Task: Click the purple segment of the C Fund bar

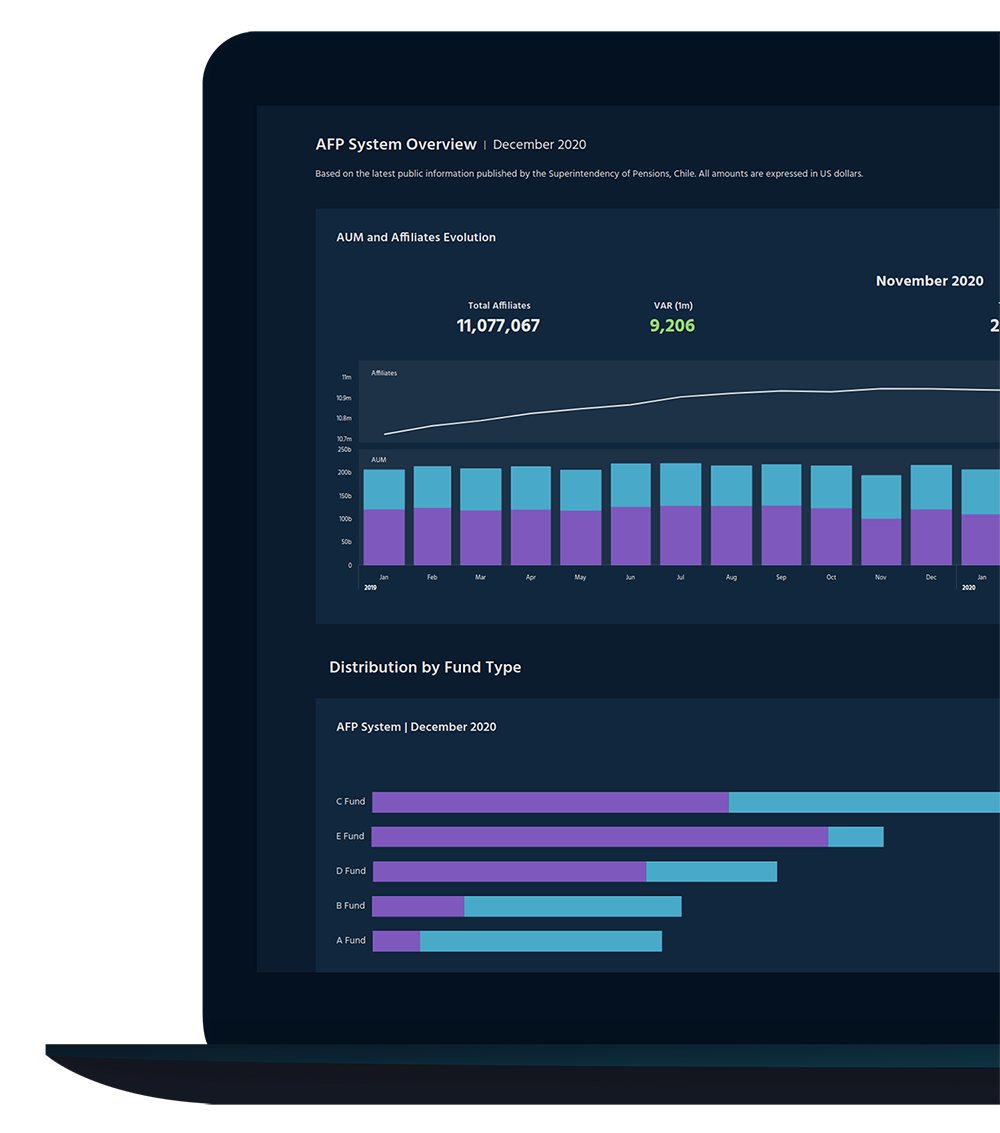Action: click(x=550, y=802)
